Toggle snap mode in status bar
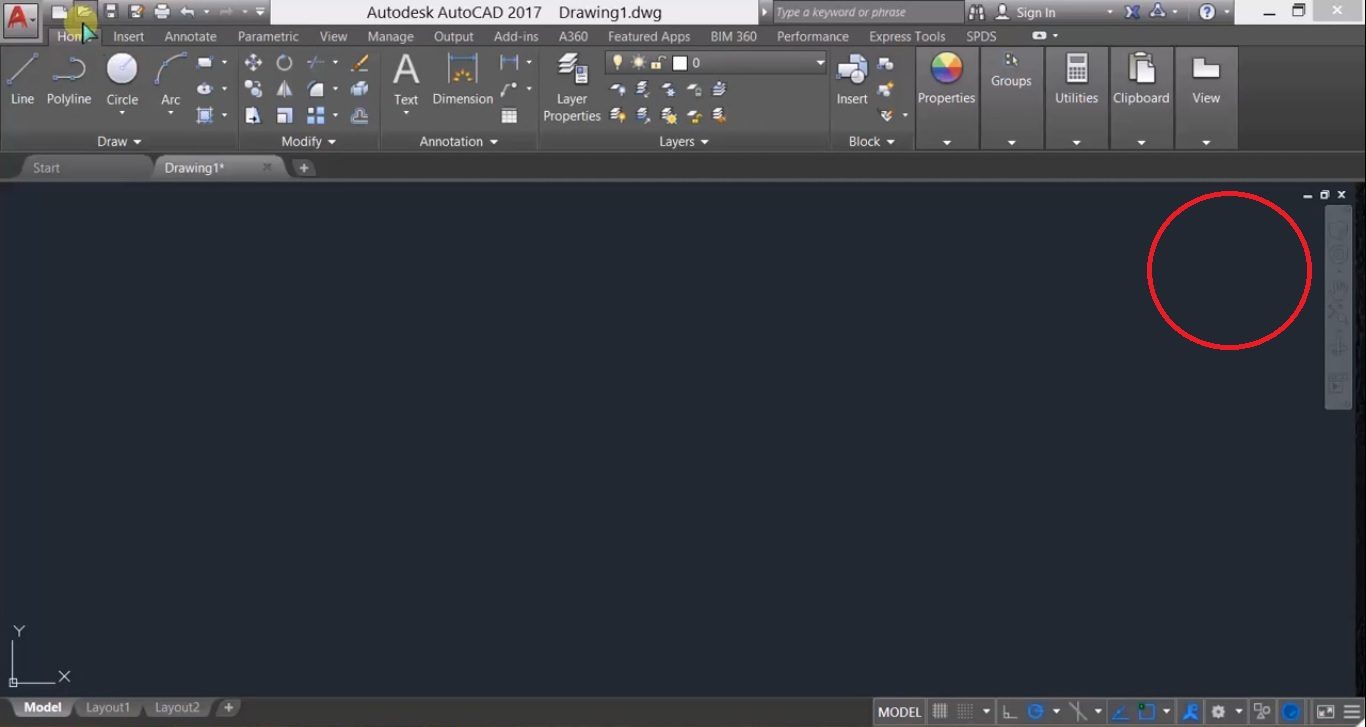 pyautogui.click(x=965, y=712)
